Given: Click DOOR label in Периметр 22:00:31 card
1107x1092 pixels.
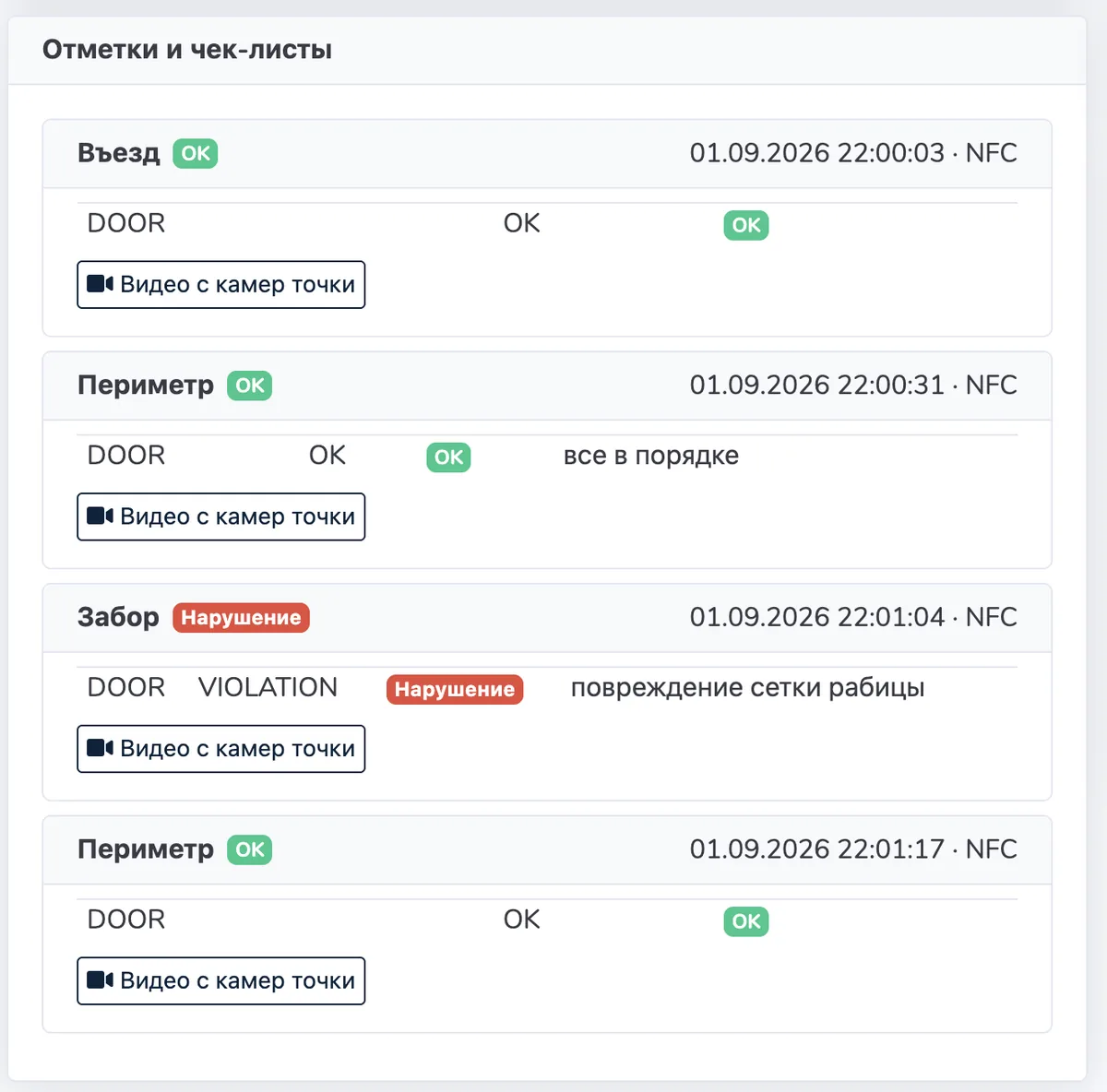Looking at the screenshot, I should click(x=126, y=456).
